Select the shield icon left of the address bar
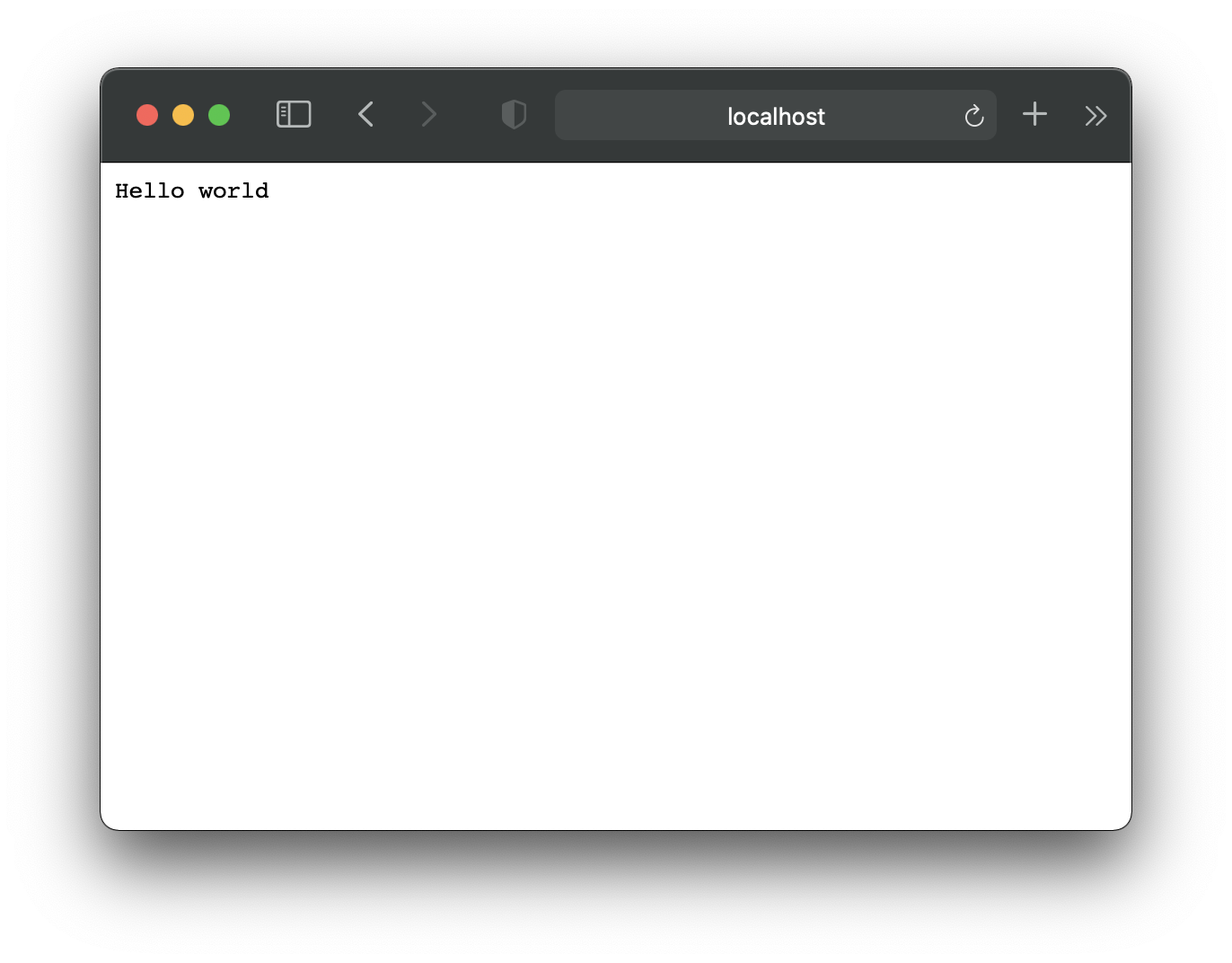Screen dimensions: 1232x963 pyautogui.click(x=514, y=115)
